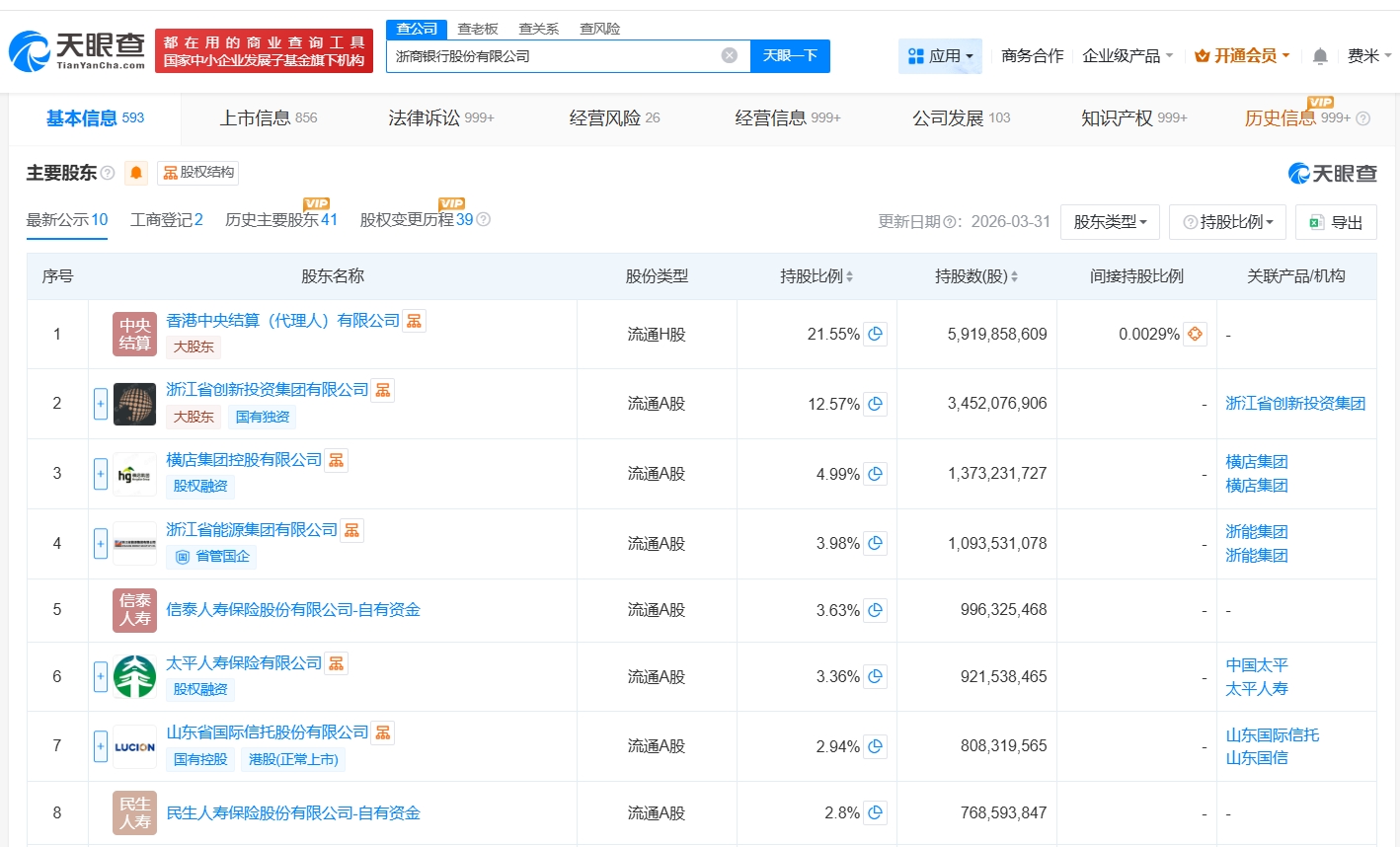Click the pie chart icon next to 3.98%
The height and width of the screenshot is (847, 1400).
(x=875, y=543)
